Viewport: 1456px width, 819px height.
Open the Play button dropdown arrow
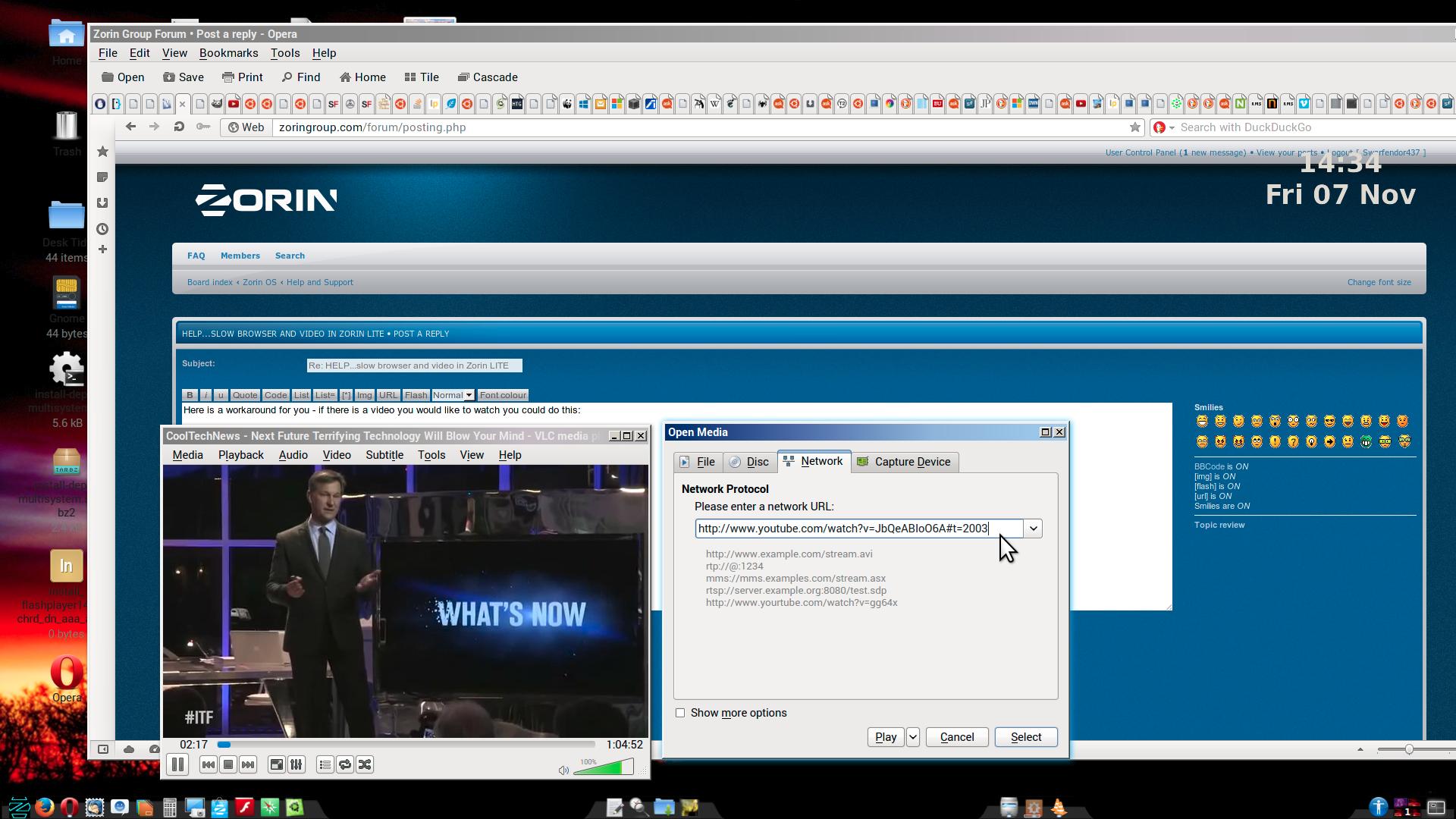[913, 737]
